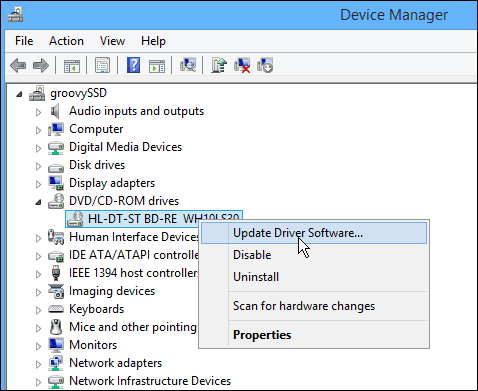
Task: Click the groovySSD computer icon
Action: point(37,93)
